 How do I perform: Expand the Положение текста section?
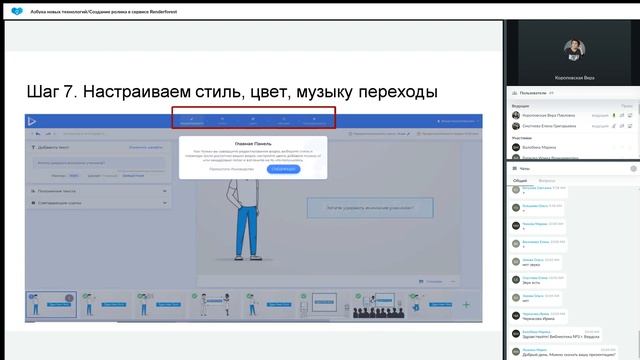click(x=99, y=191)
